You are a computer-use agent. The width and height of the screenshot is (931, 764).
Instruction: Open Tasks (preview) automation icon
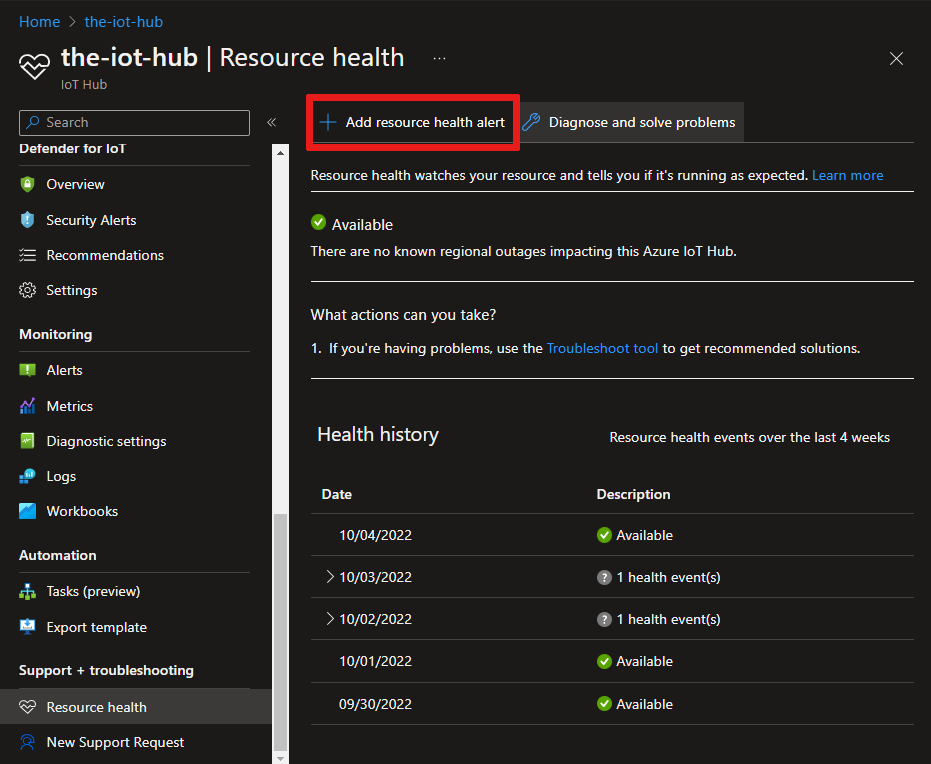[x=28, y=591]
